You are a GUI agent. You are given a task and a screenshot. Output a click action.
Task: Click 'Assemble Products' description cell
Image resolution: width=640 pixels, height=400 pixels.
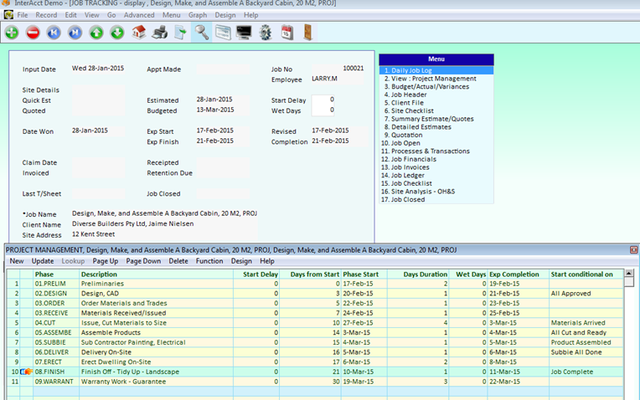point(156,333)
